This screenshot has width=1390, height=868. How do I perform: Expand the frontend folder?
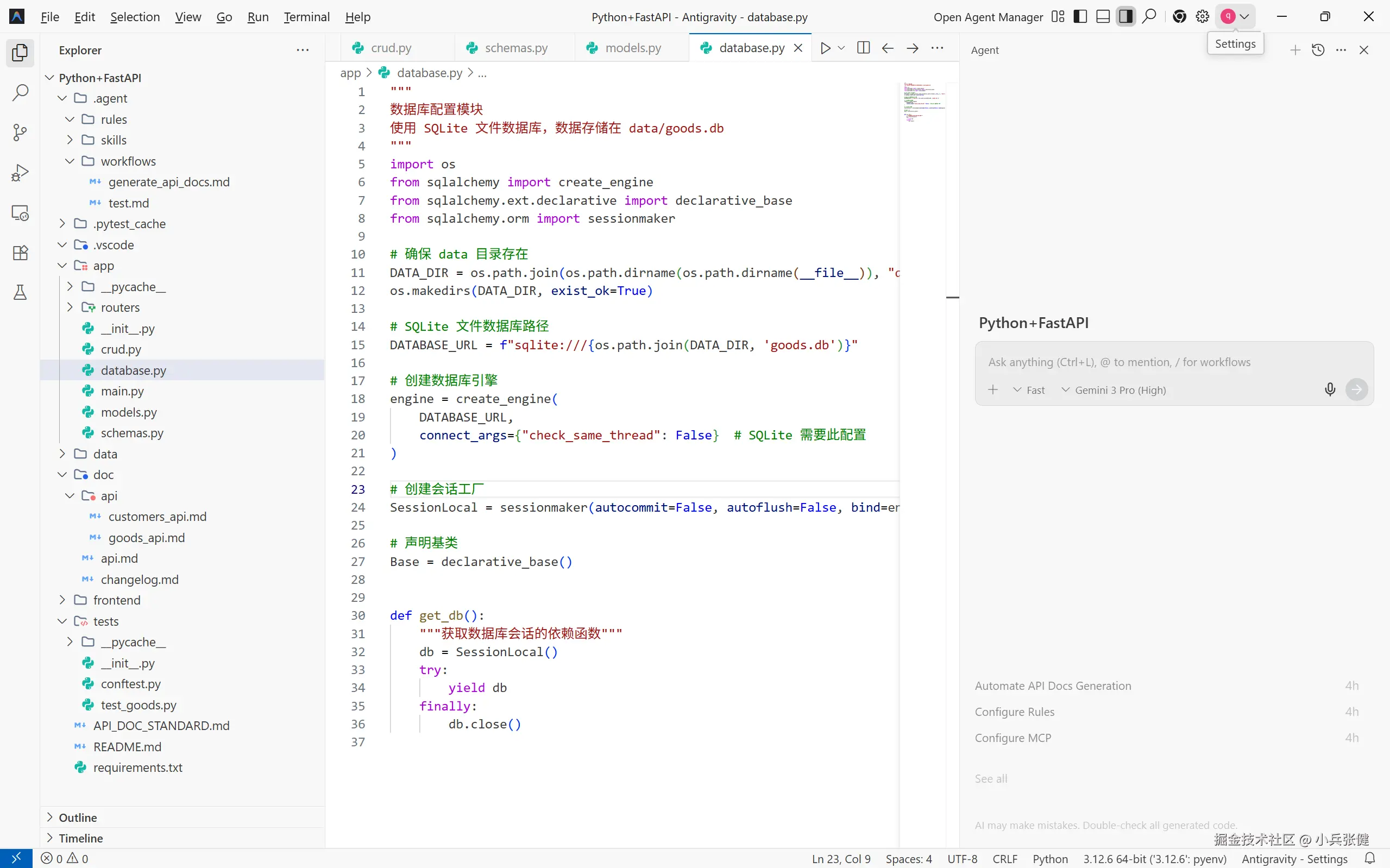pos(116,600)
